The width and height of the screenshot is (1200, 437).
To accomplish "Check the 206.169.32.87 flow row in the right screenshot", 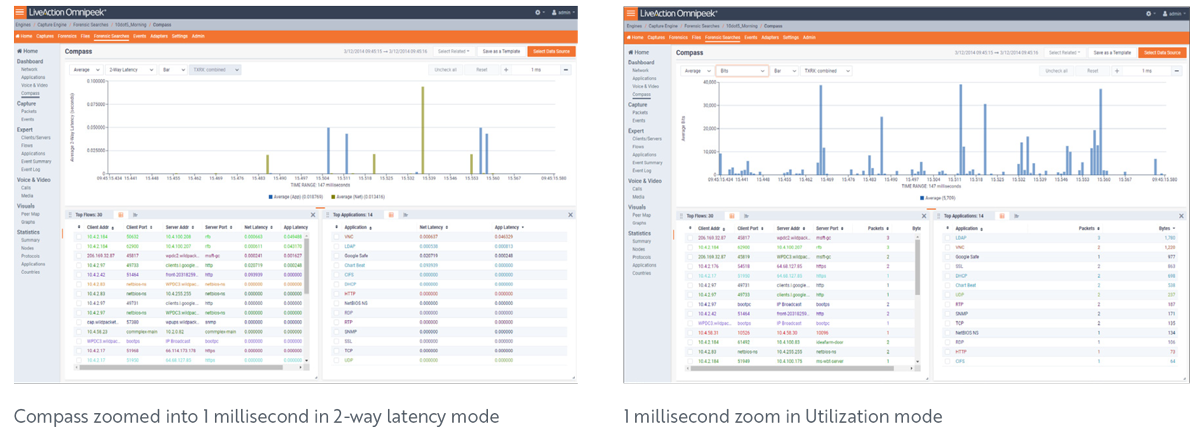I will pyautogui.click(x=689, y=237).
